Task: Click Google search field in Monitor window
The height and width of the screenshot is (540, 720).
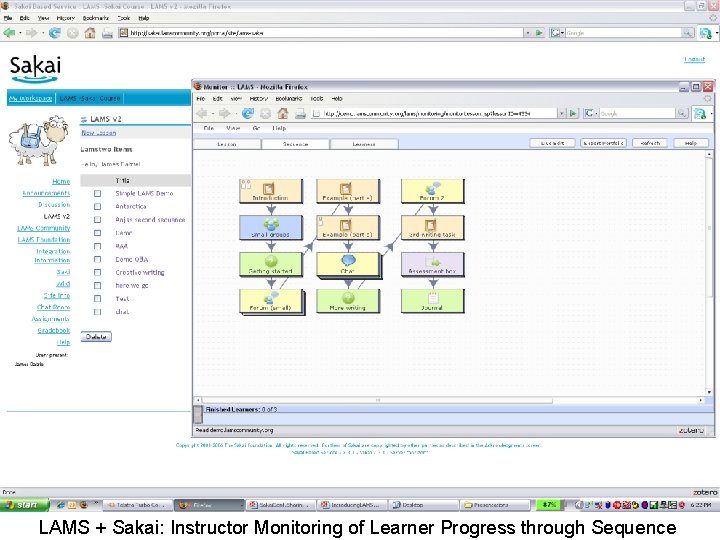Action: pos(637,113)
